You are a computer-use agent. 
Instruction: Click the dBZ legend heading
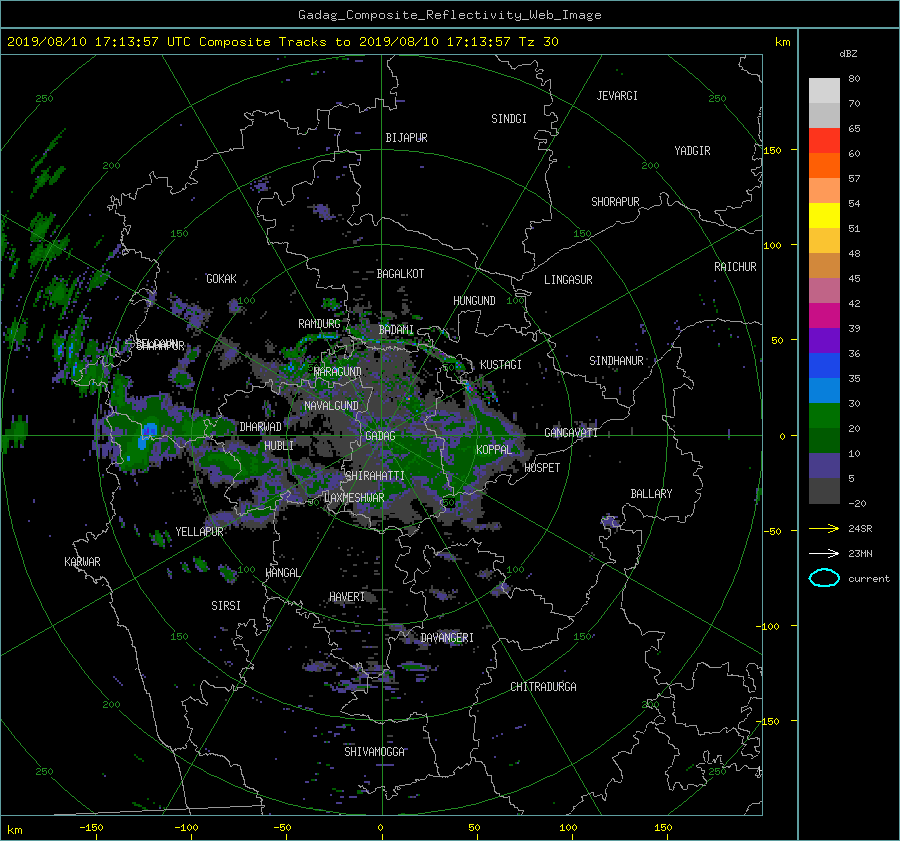(848, 54)
